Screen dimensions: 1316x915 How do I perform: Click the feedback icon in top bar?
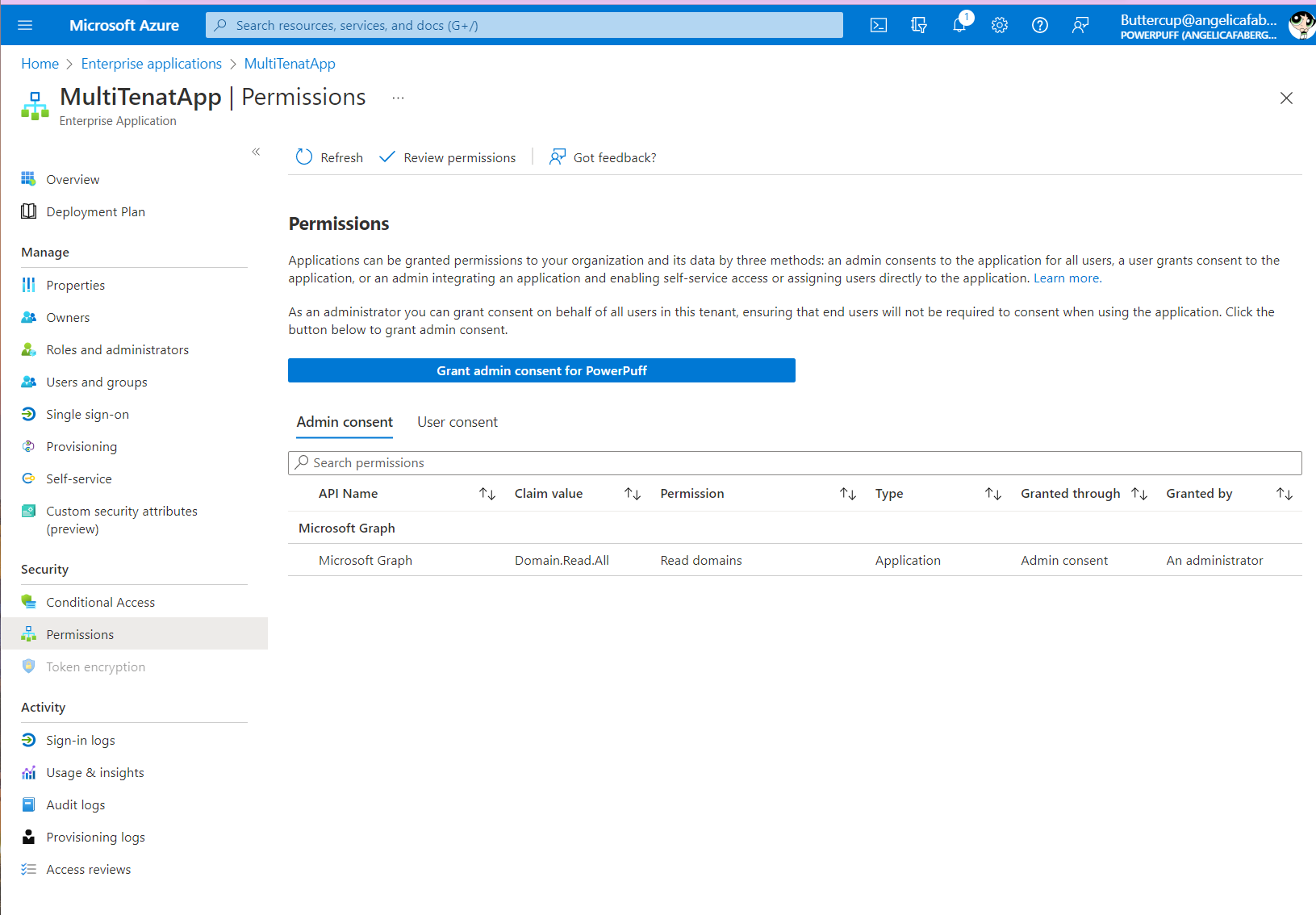click(1080, 25)
